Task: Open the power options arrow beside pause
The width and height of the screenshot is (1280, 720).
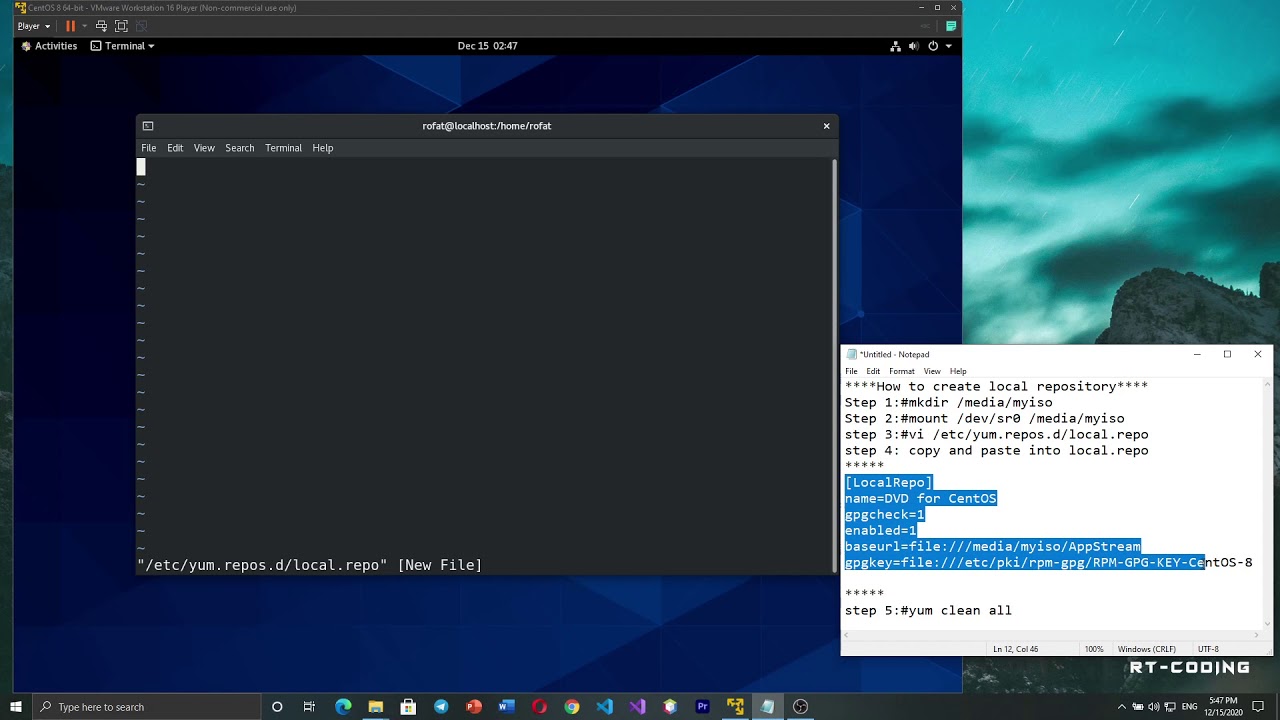Action: tap(84, 26)
